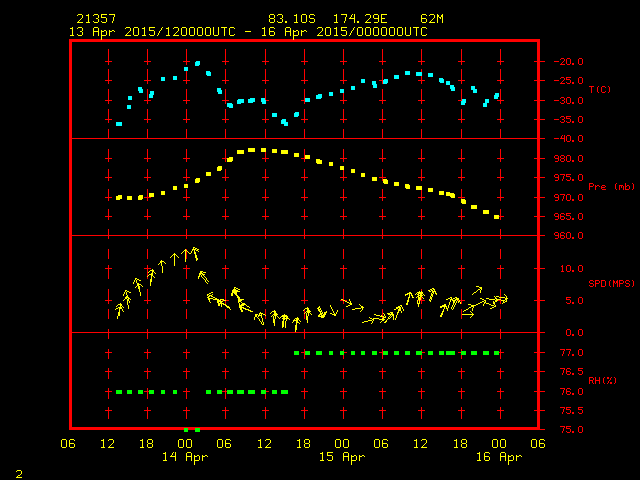640x480 pixels.
Task: Select the -30.0 temperature tick label
Action: tap(569, 100)
